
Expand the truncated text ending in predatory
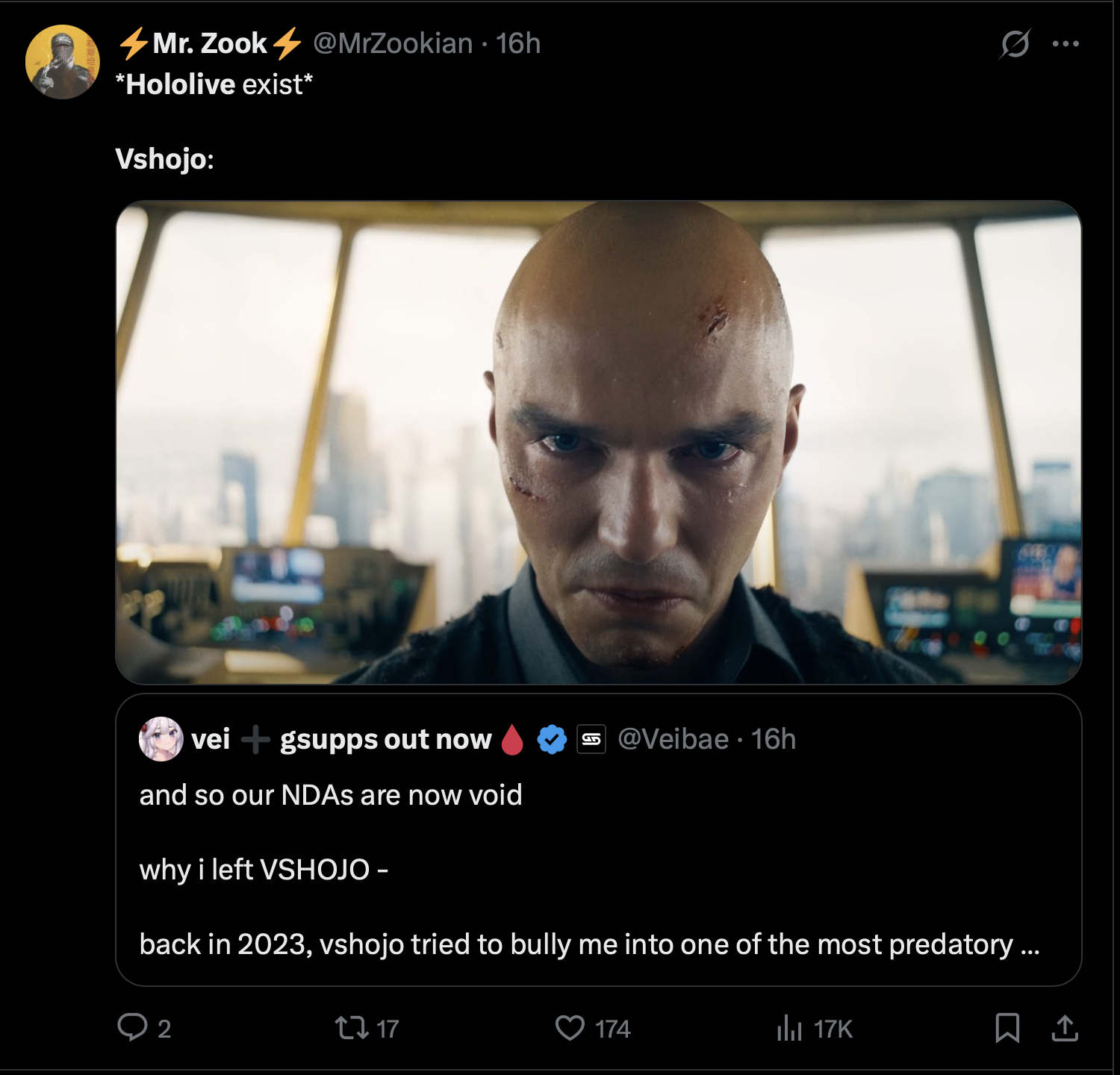[x=1029, y=945]
